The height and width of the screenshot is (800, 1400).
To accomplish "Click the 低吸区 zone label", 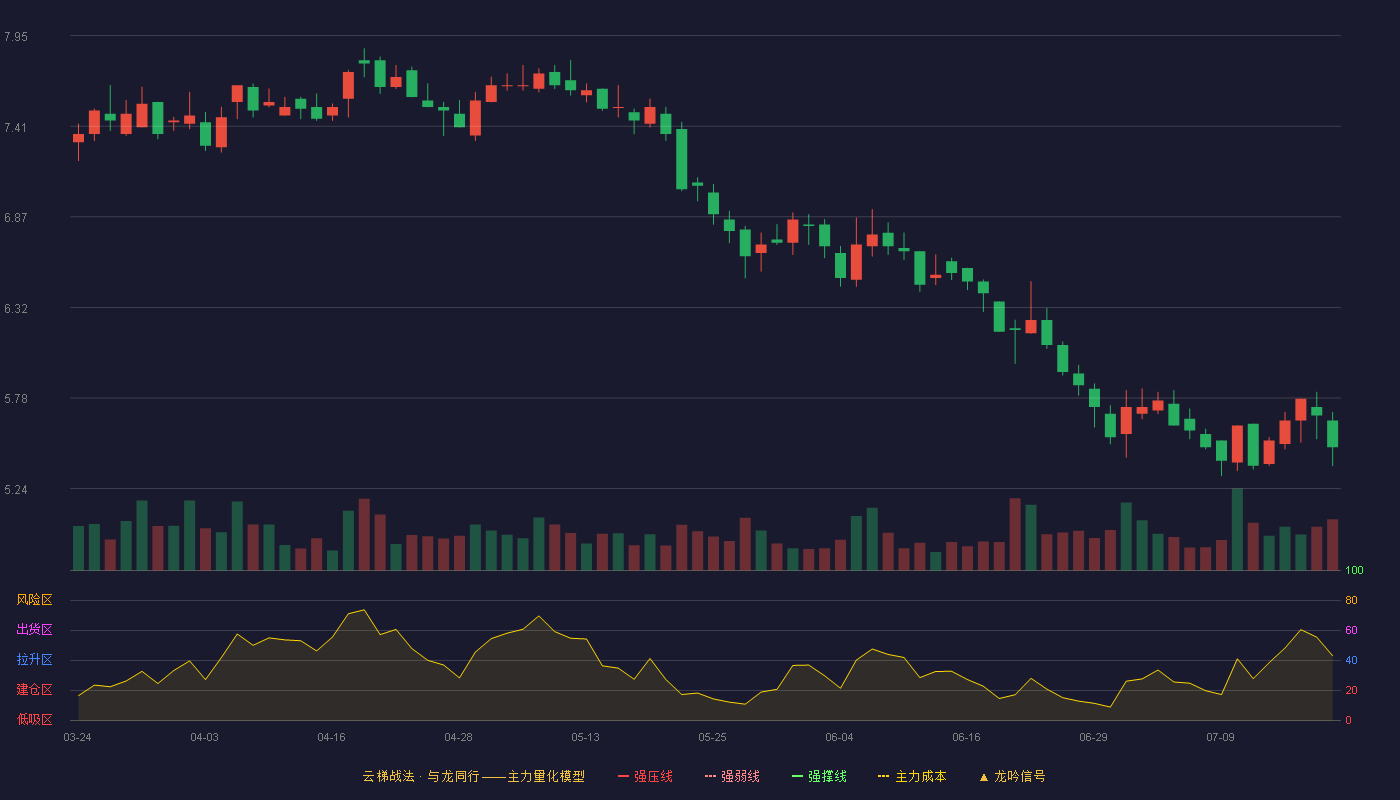I will point(34,719).
